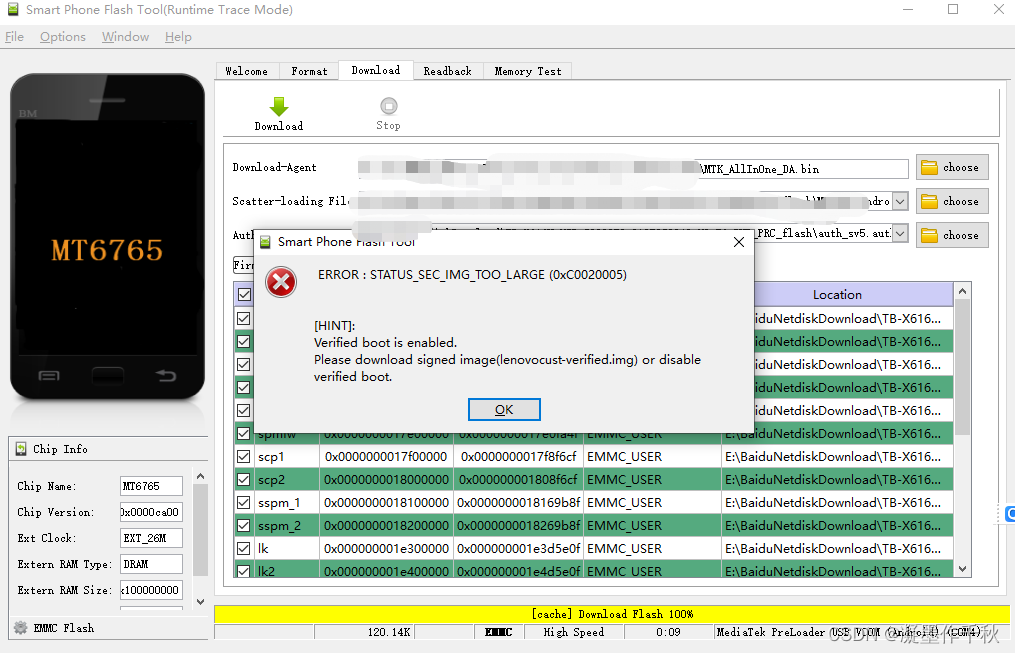
Task: Click the EMMC Flash gear icon
Action: pos(21,628)
